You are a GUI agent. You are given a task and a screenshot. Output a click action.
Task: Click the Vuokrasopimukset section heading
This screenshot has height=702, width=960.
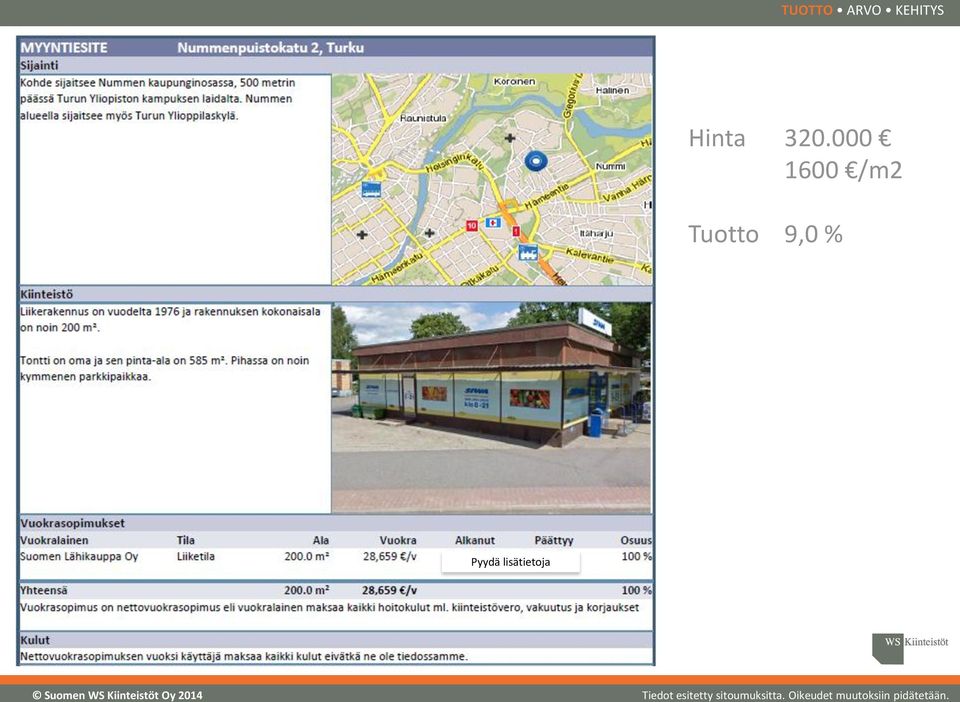tap(72, 523)
